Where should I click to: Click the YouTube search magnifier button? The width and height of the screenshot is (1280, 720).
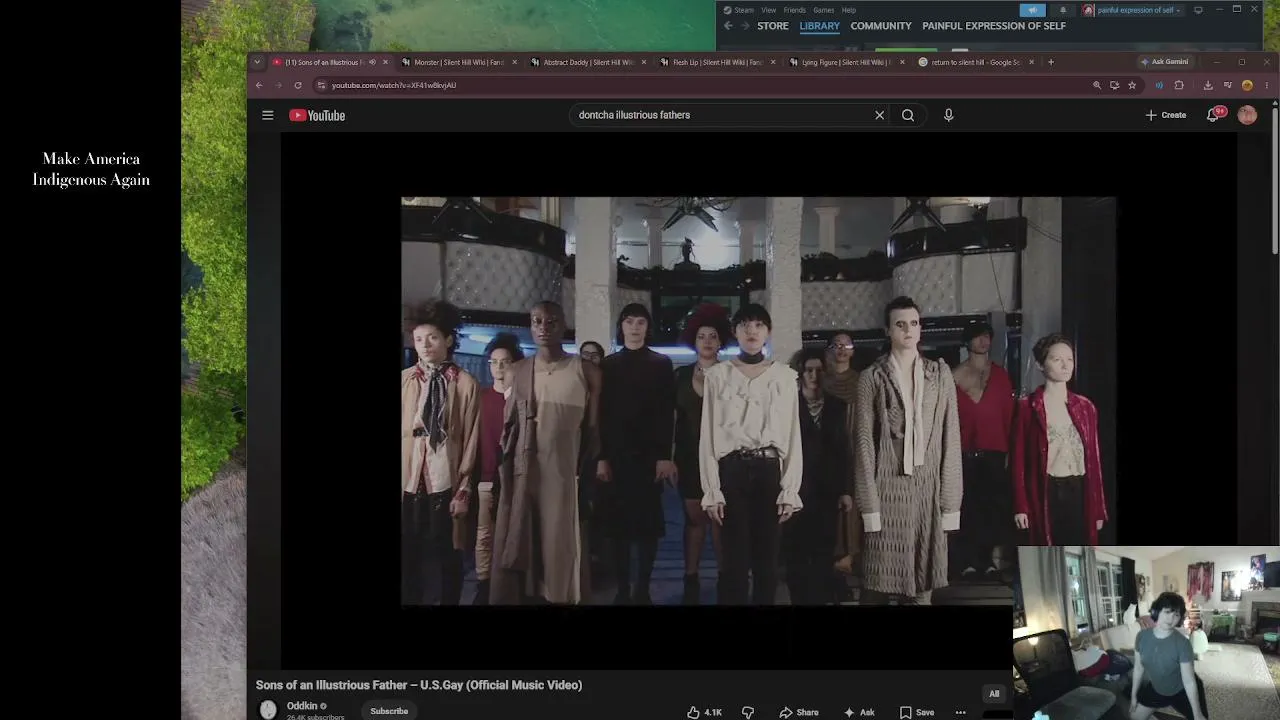908,115
